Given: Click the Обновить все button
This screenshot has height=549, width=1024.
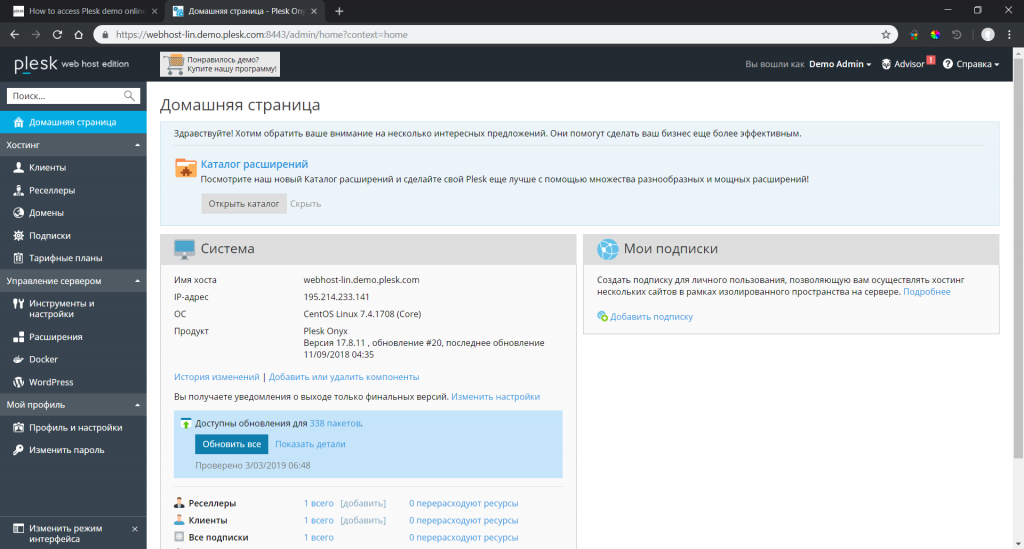Looking at the screenshot, I should tap(231, 444).
